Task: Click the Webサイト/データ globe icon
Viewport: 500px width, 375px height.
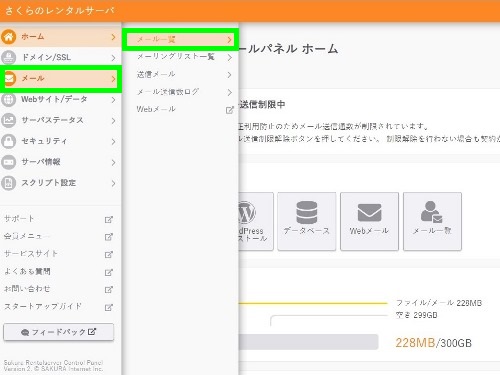Action: click(9, 99)
